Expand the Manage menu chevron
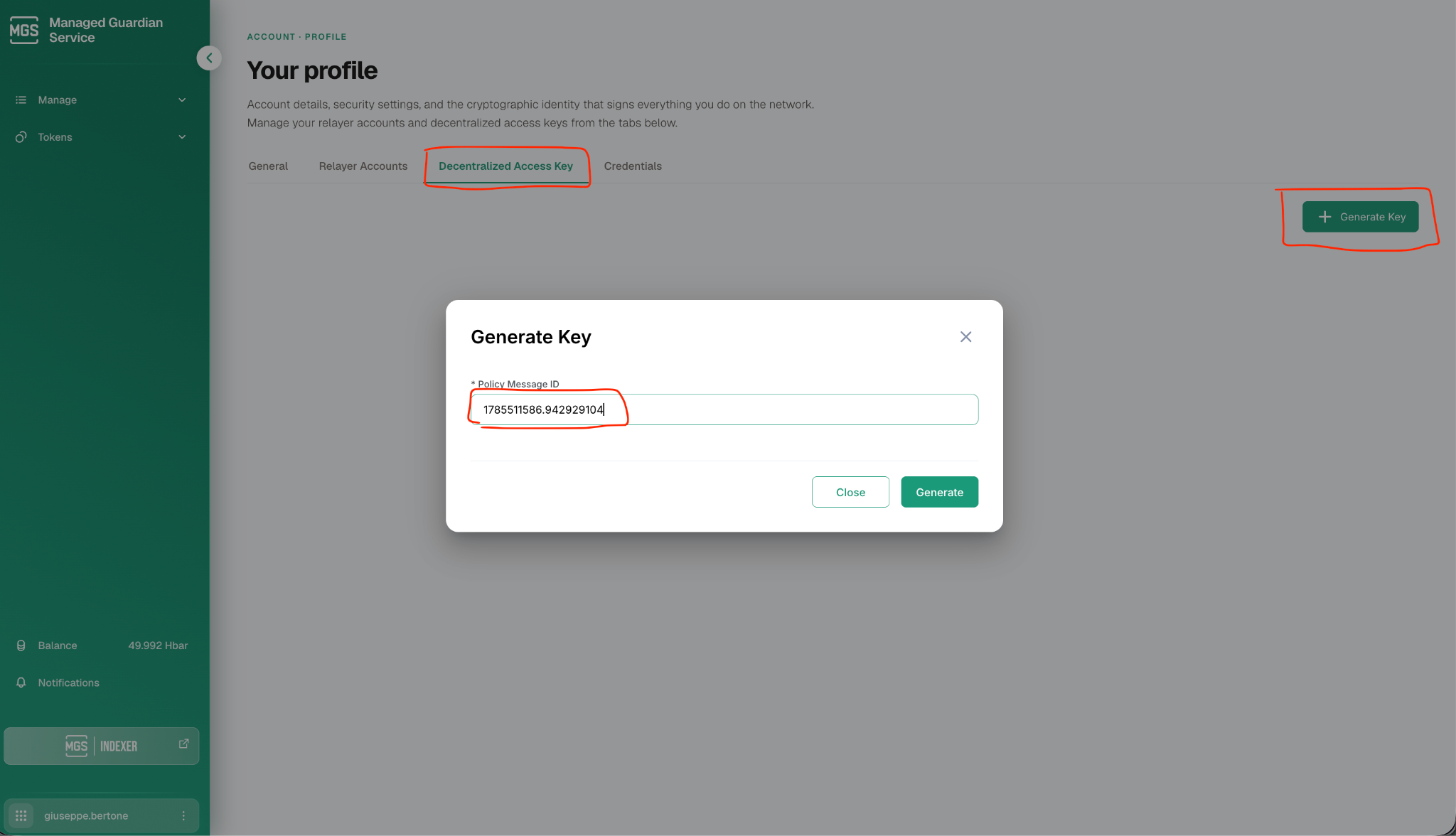 coord(182,100)
